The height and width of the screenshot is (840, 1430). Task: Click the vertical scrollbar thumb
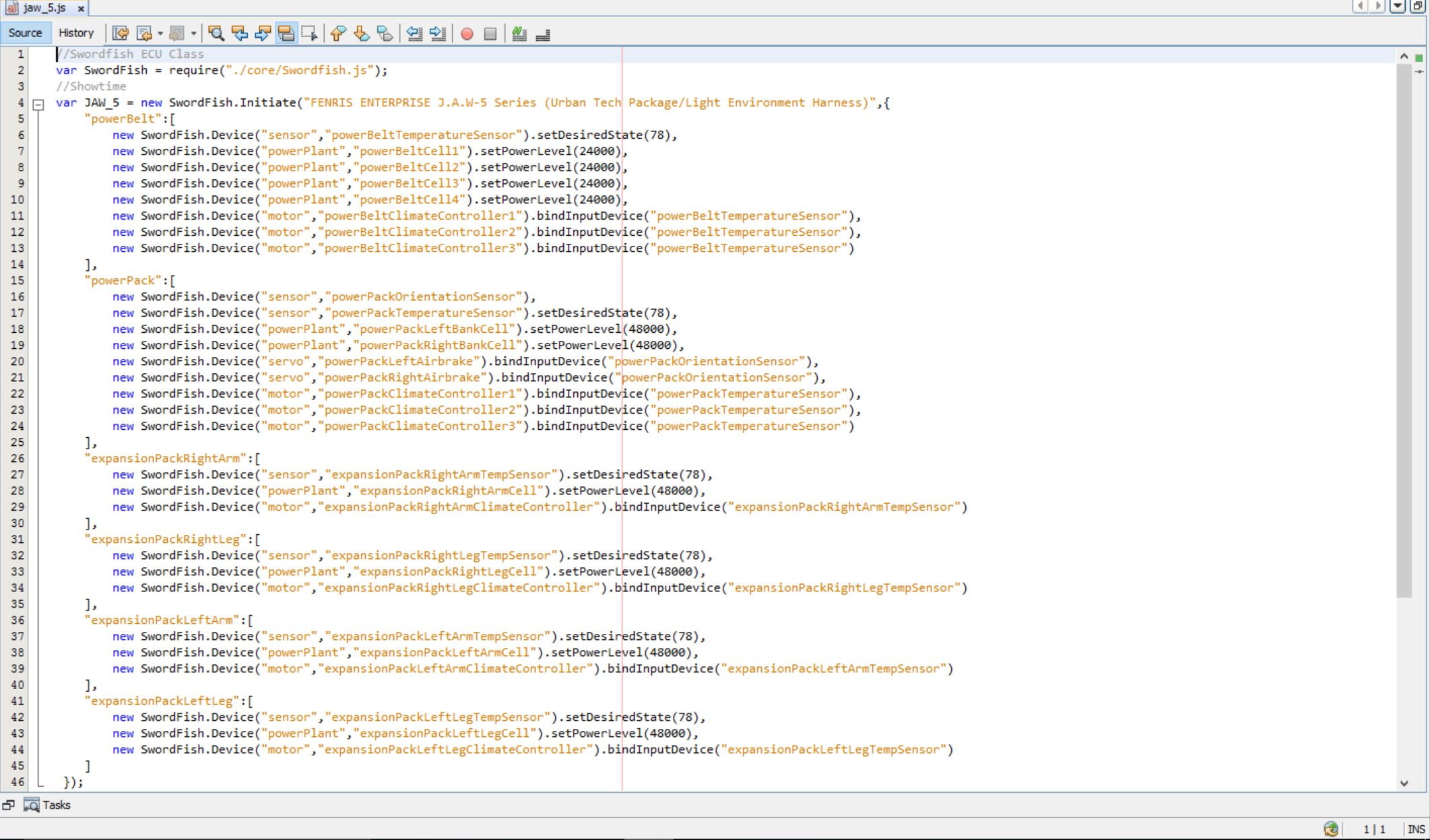[x=1404, y=330]
